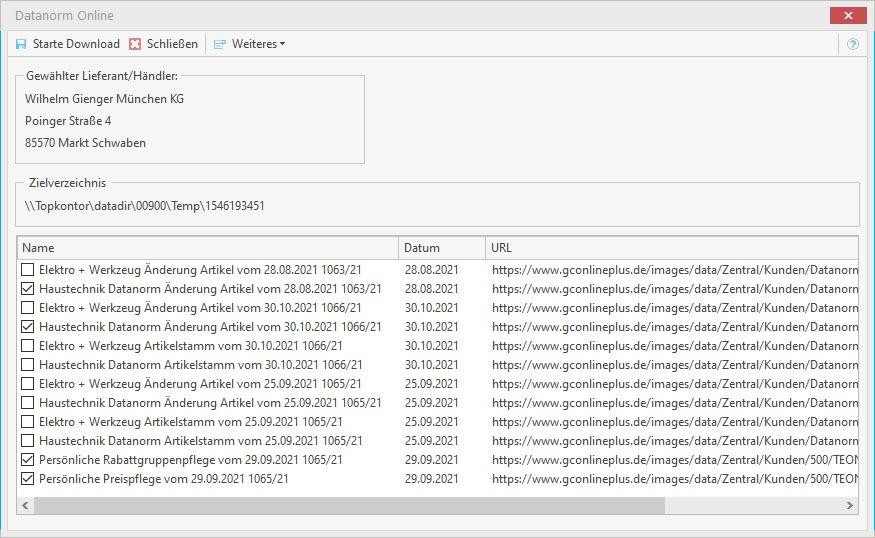The width and height of the screenshot is (875, 538).
Task: Check Elektro + Werkzeug Änderung Artikel 25.09.2021
Action: coord(27,383)
